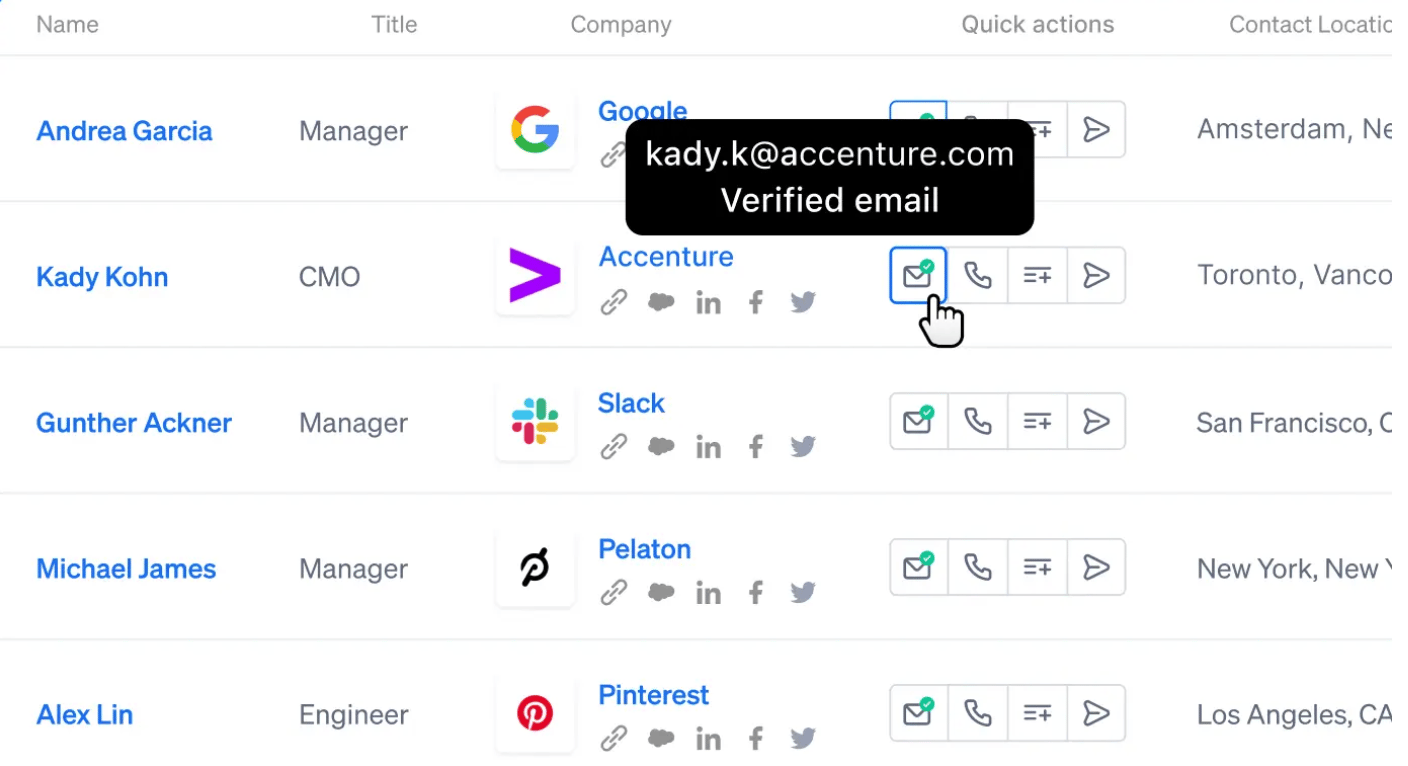
Task: Open the Pinterest company page
Action: tap(653, 695)
